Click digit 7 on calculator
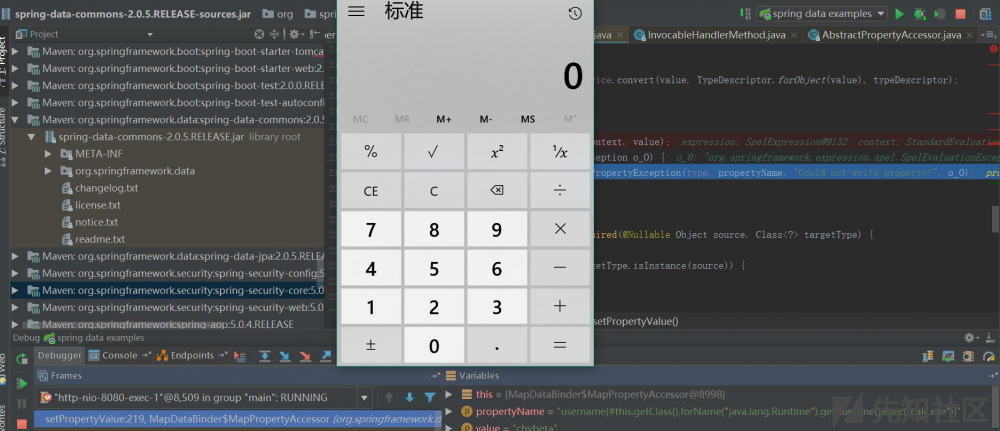Image resolution: width=1000 pixels, height=431 pixels. 371,230
